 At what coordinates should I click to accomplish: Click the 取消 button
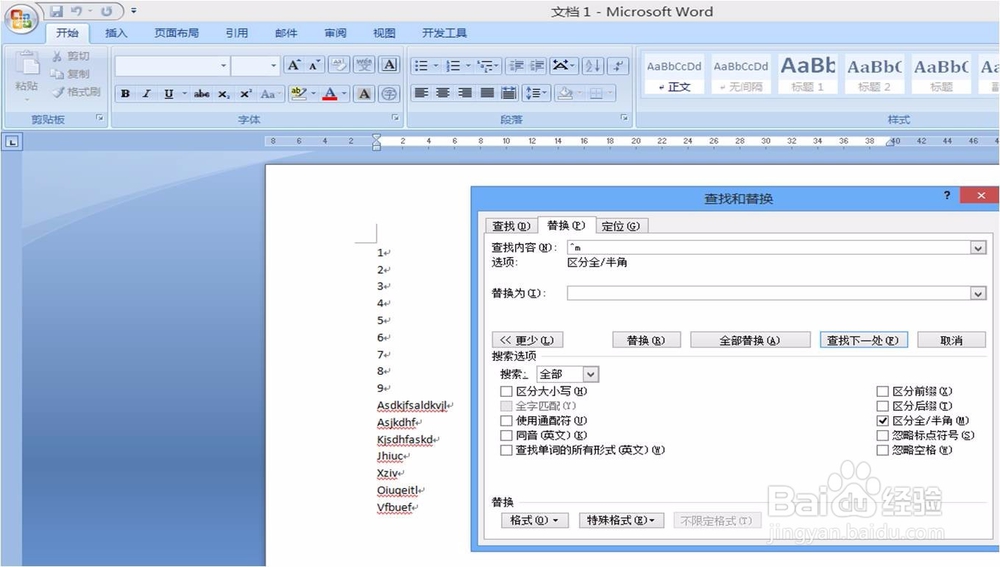952,340
